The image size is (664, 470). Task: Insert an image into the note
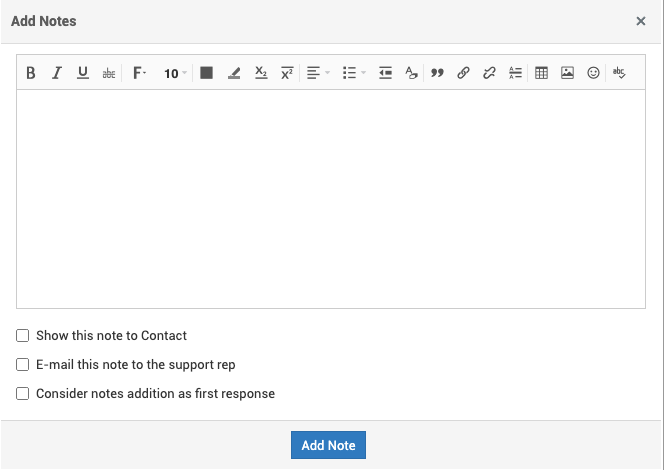567,73
